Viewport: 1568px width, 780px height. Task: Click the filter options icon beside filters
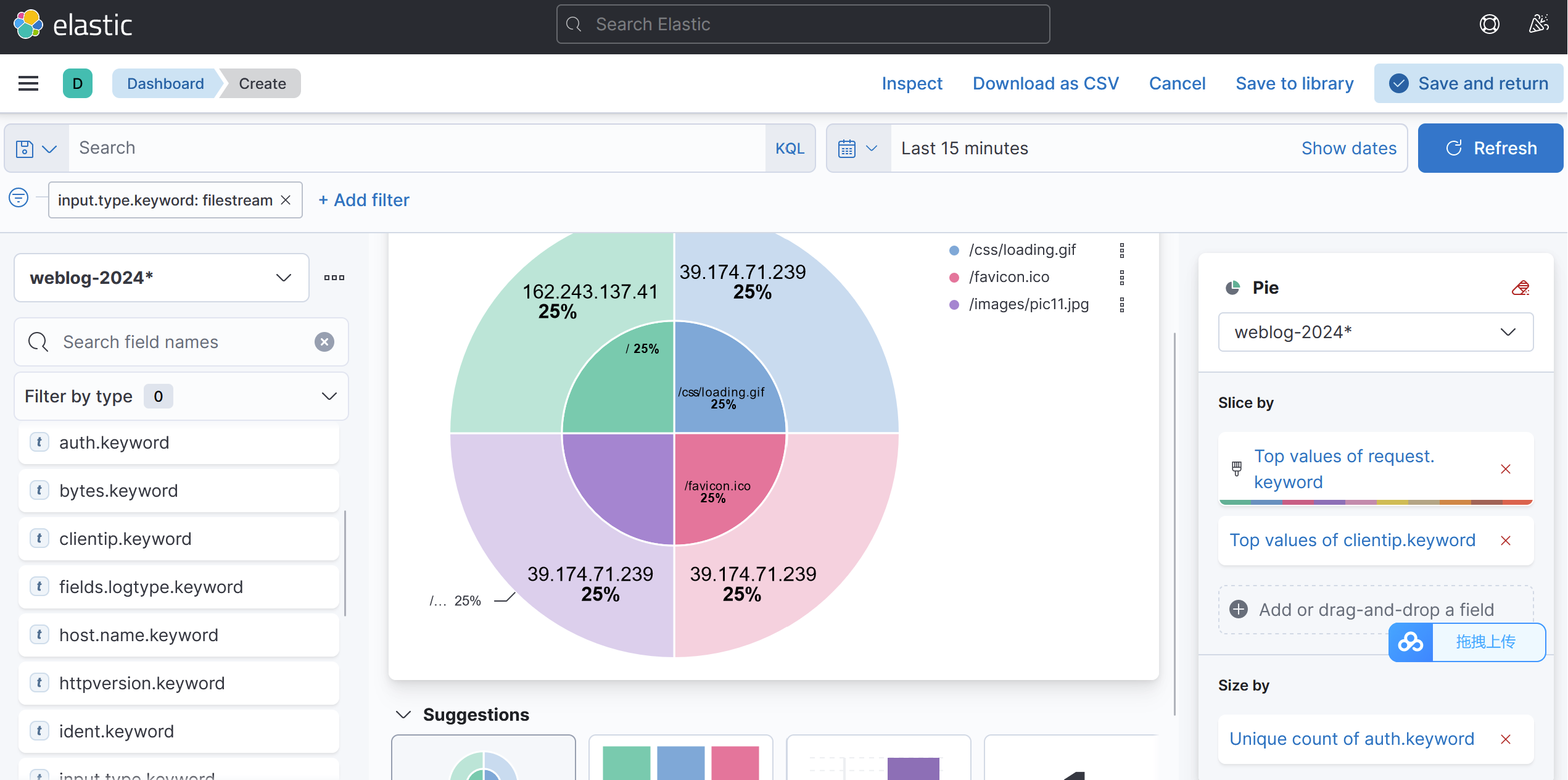(19, 198)
